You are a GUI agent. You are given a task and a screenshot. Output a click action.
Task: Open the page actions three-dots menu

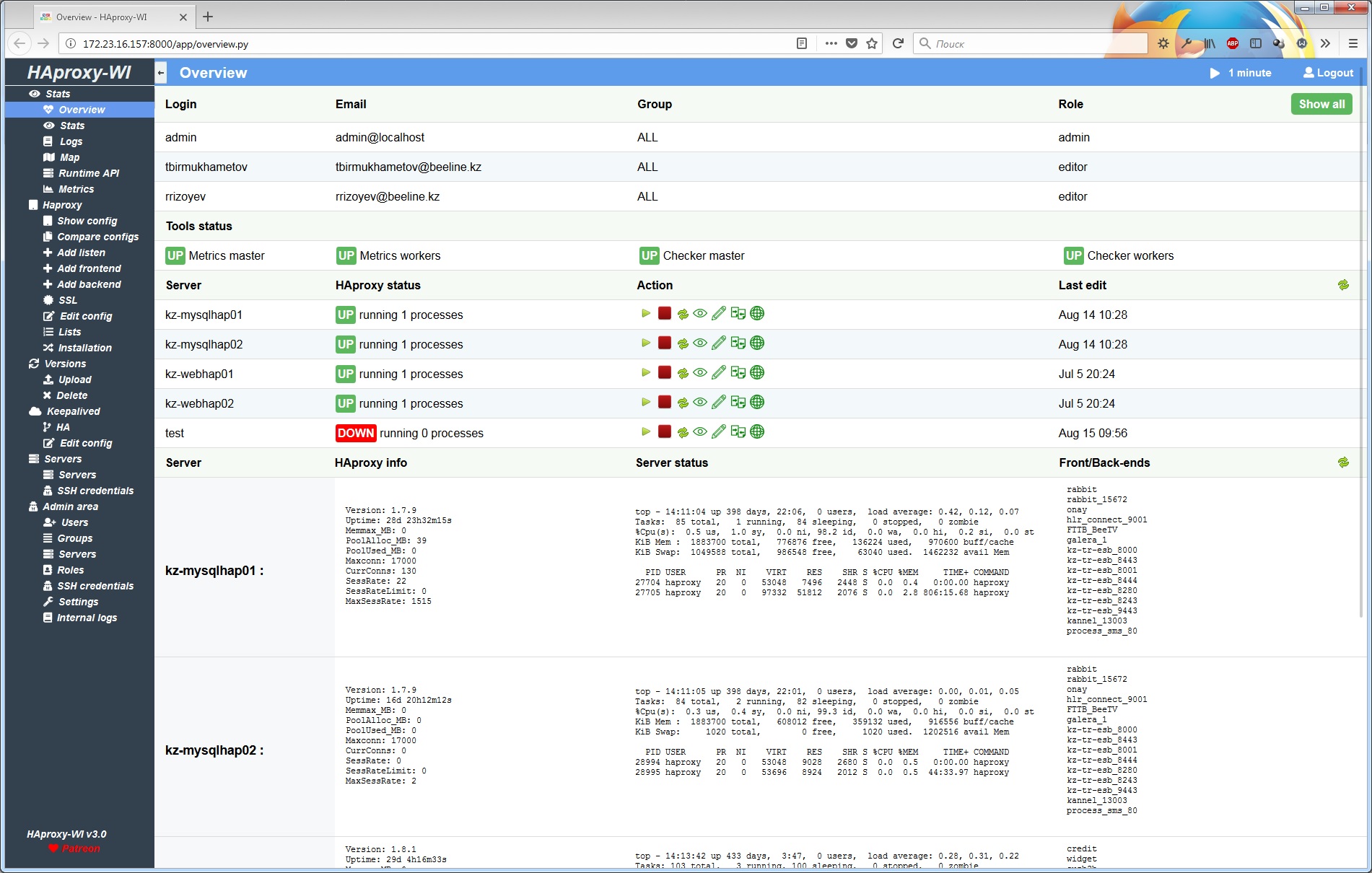[831, 43]
